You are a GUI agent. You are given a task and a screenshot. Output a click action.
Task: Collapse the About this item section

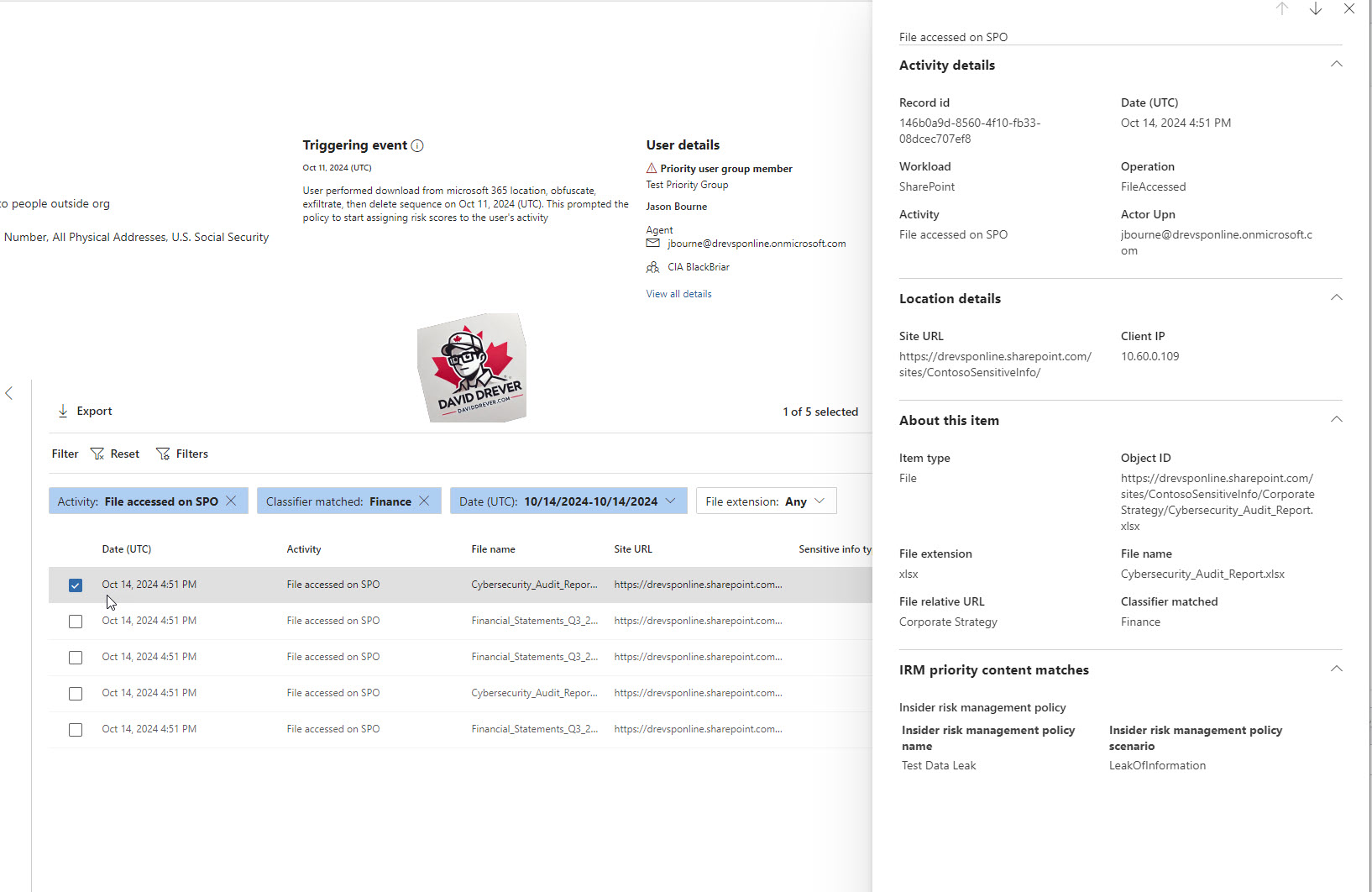(x=1337, y=420)
